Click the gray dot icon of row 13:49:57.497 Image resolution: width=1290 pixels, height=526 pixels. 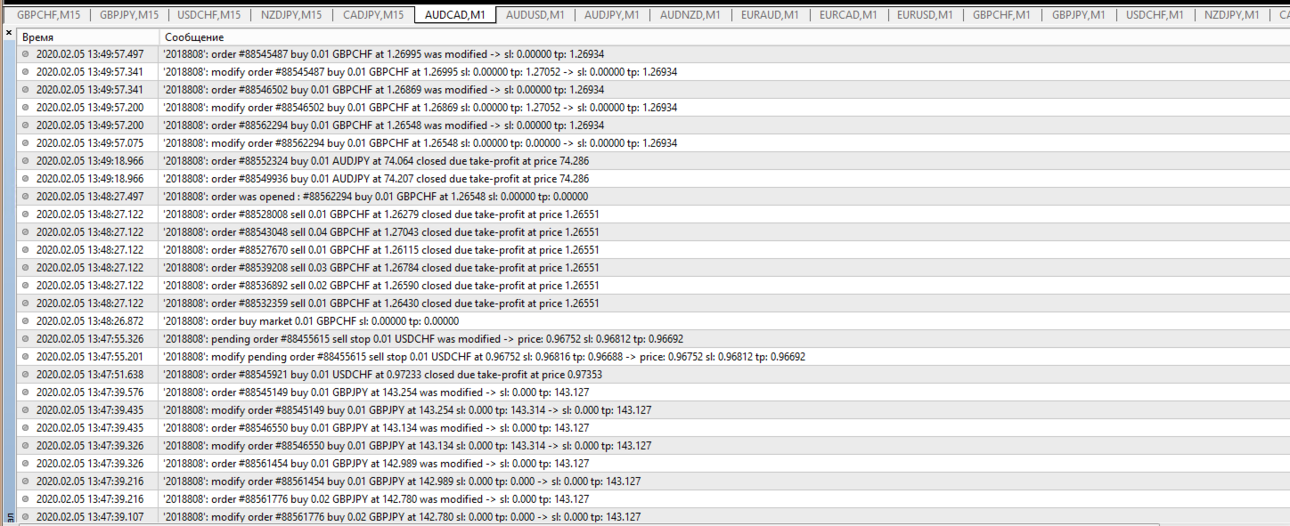click(x=26, y=54)
